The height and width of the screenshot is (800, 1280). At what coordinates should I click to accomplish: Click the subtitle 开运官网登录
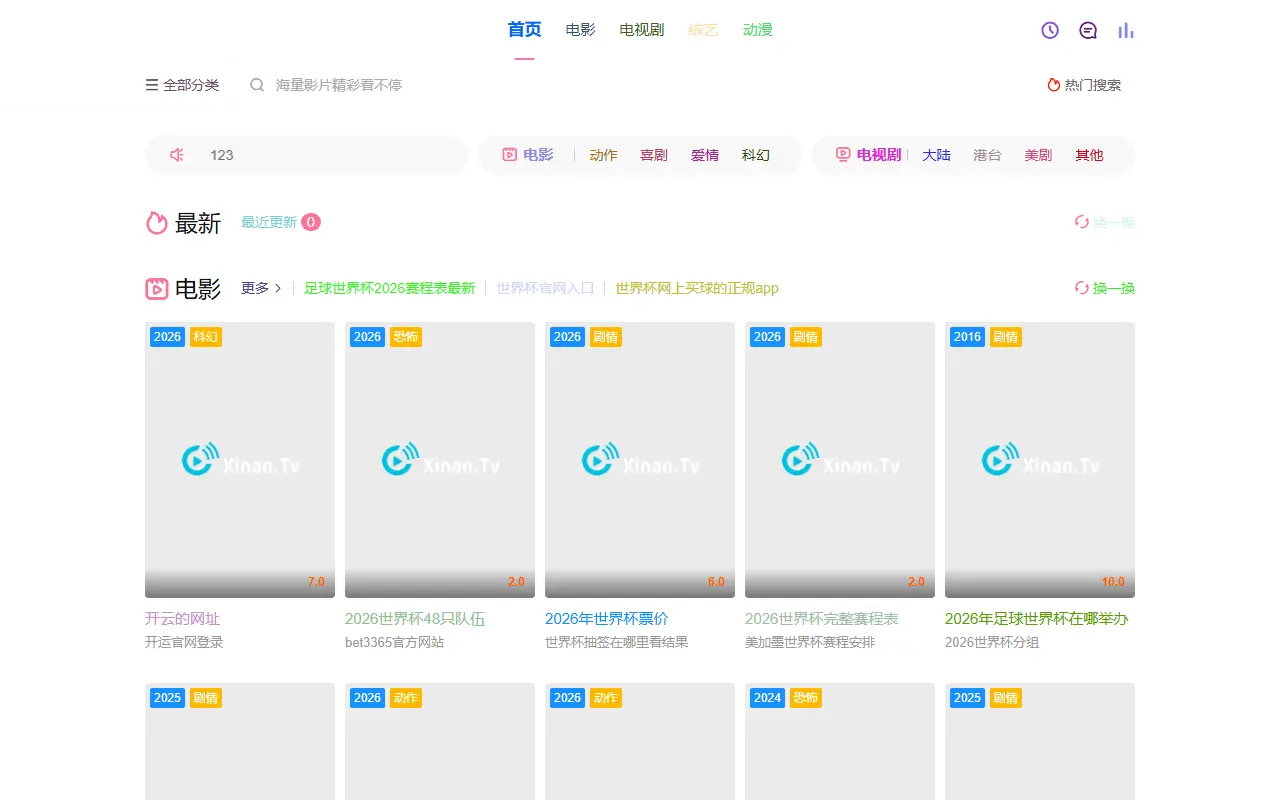[184, 642]
